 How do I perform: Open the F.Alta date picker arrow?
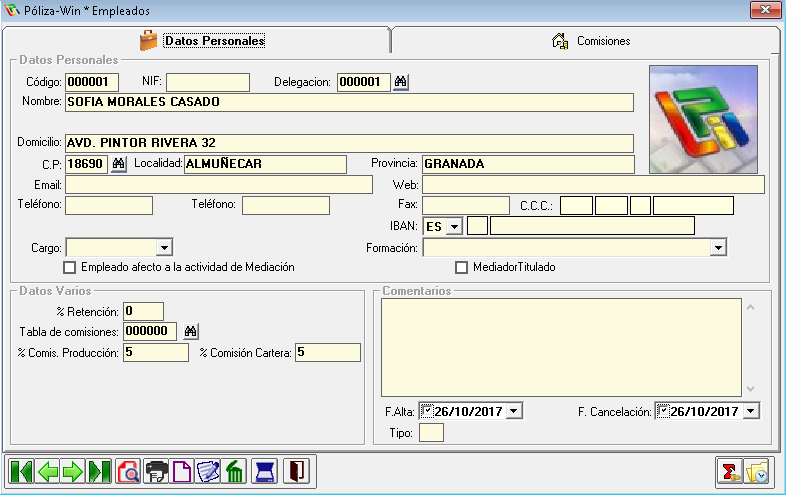[x=514, y=411]
